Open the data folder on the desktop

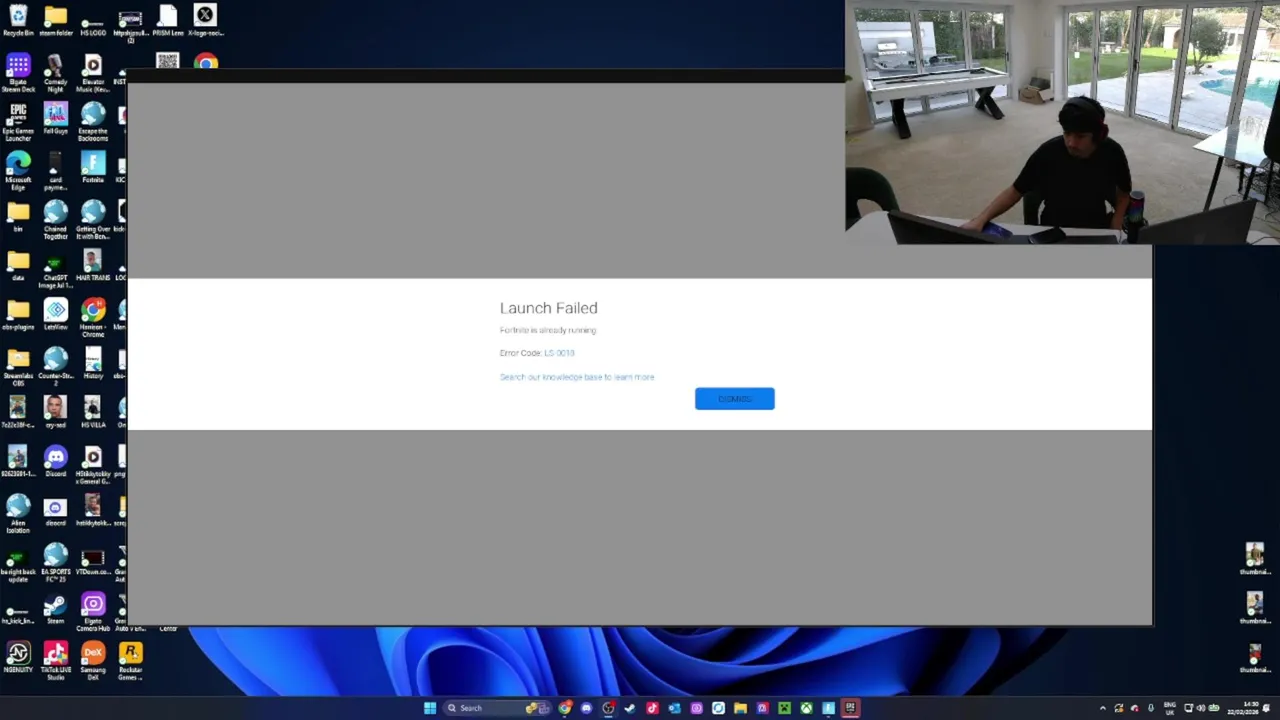point(18,266)
